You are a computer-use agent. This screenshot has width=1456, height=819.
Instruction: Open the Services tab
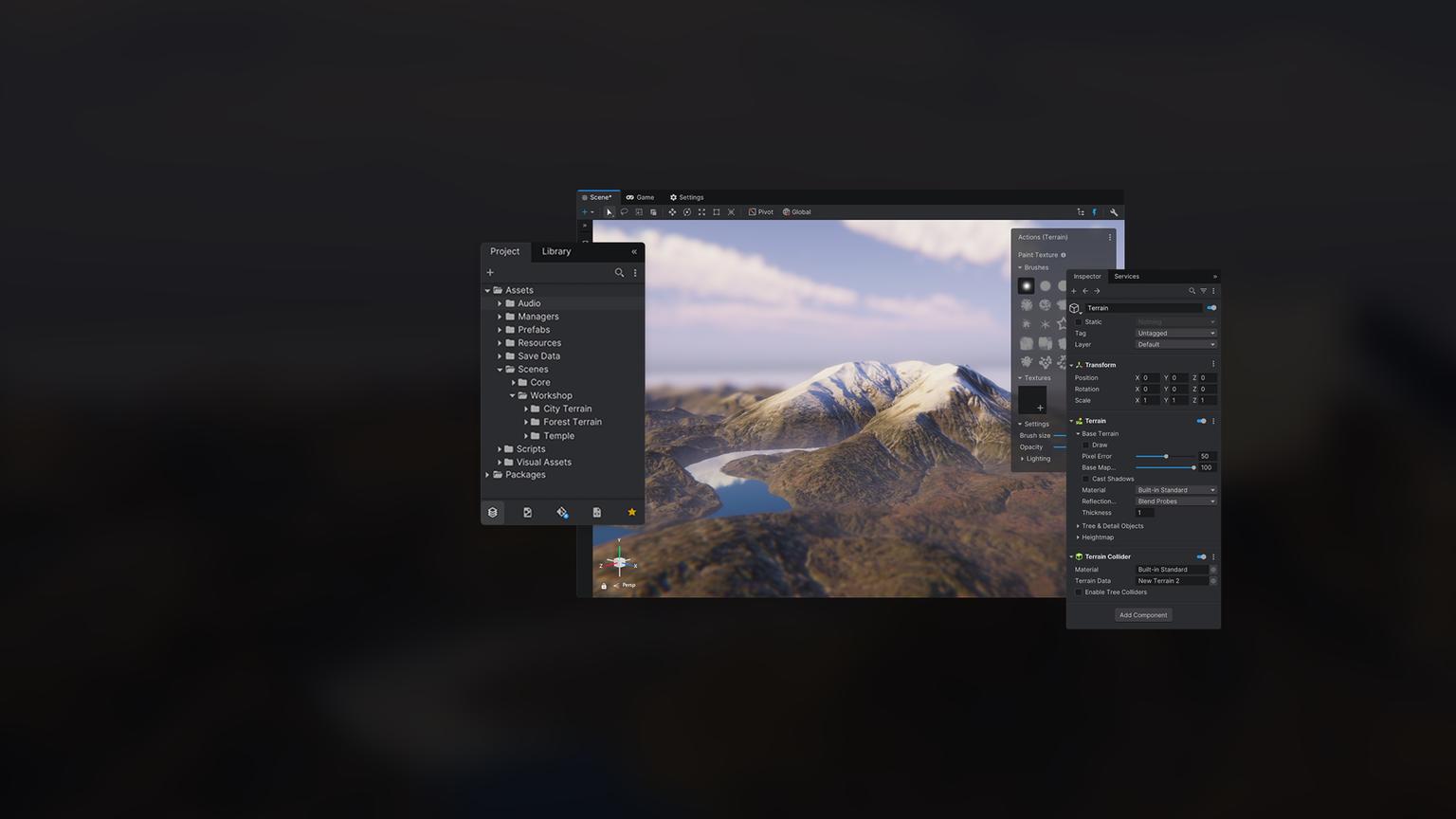coord(1126,277)
